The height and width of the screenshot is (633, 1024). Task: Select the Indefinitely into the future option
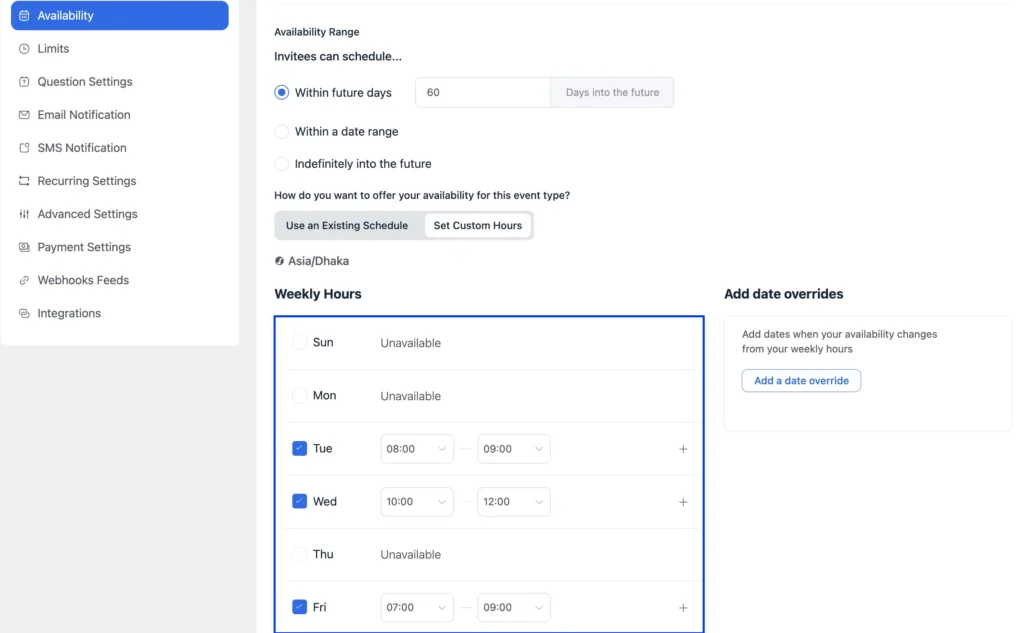point(282,164)
